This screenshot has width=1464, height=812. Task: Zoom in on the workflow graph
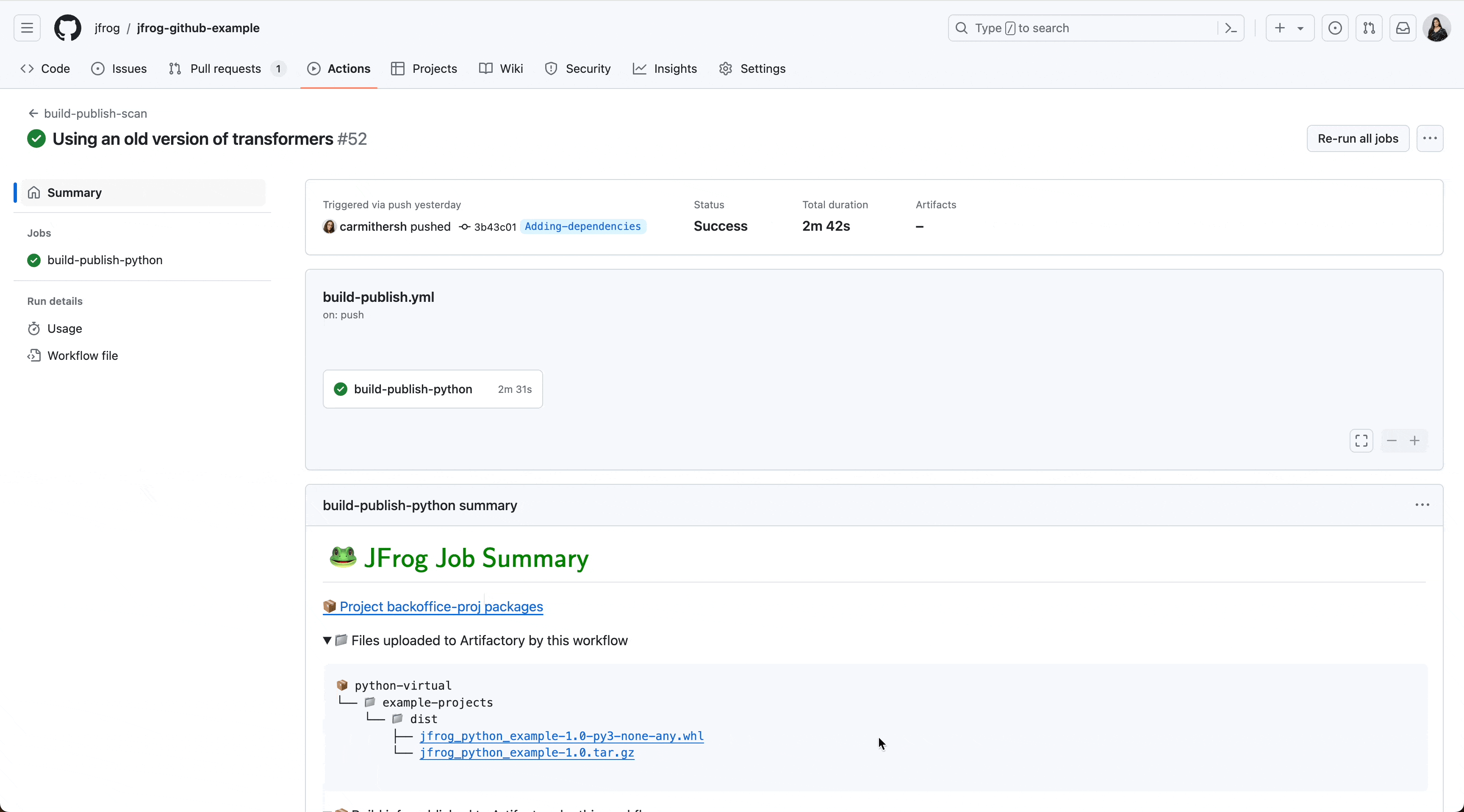coord(1414,441)
